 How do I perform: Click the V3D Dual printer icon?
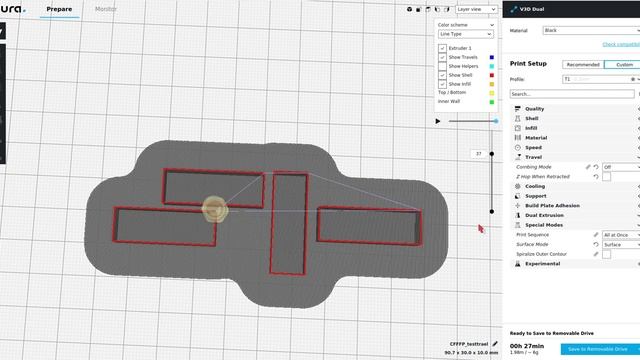click(x=513, y=9)
